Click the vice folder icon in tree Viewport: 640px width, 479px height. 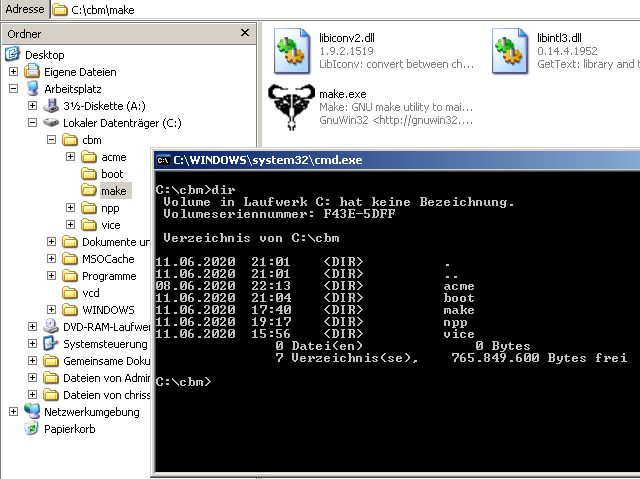pos(89,225)
